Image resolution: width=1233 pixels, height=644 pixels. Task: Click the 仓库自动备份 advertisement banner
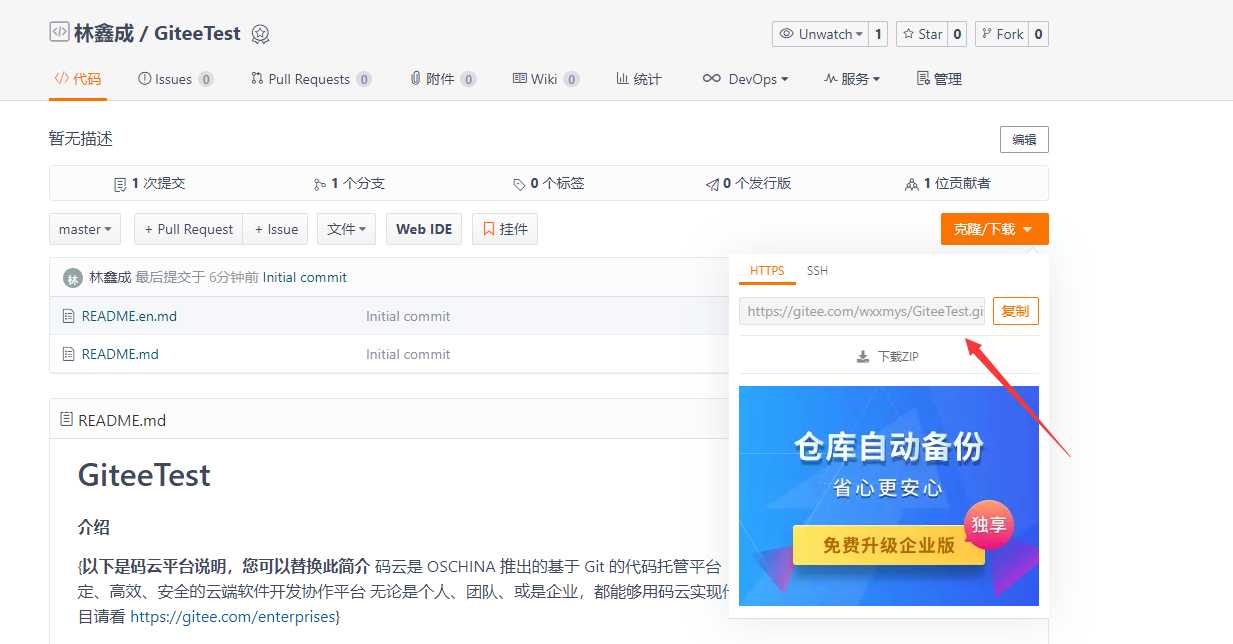pos(889,495)
